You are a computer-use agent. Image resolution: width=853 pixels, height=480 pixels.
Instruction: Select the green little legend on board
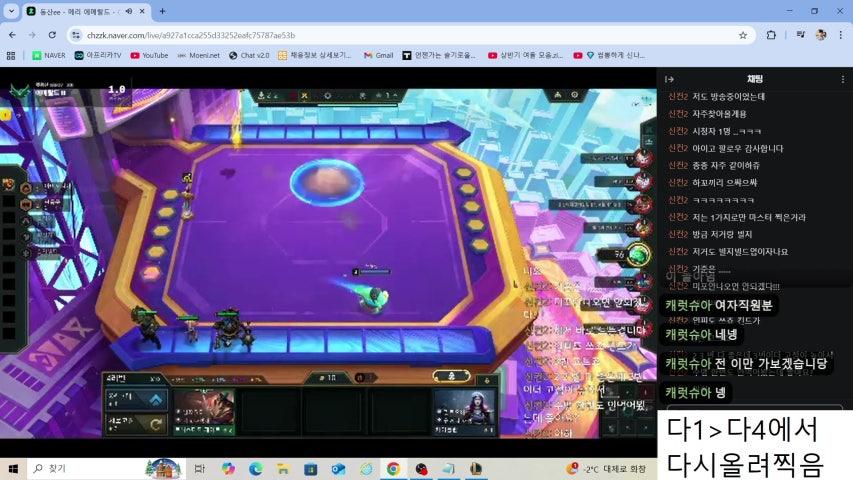(x=376, y=300)
